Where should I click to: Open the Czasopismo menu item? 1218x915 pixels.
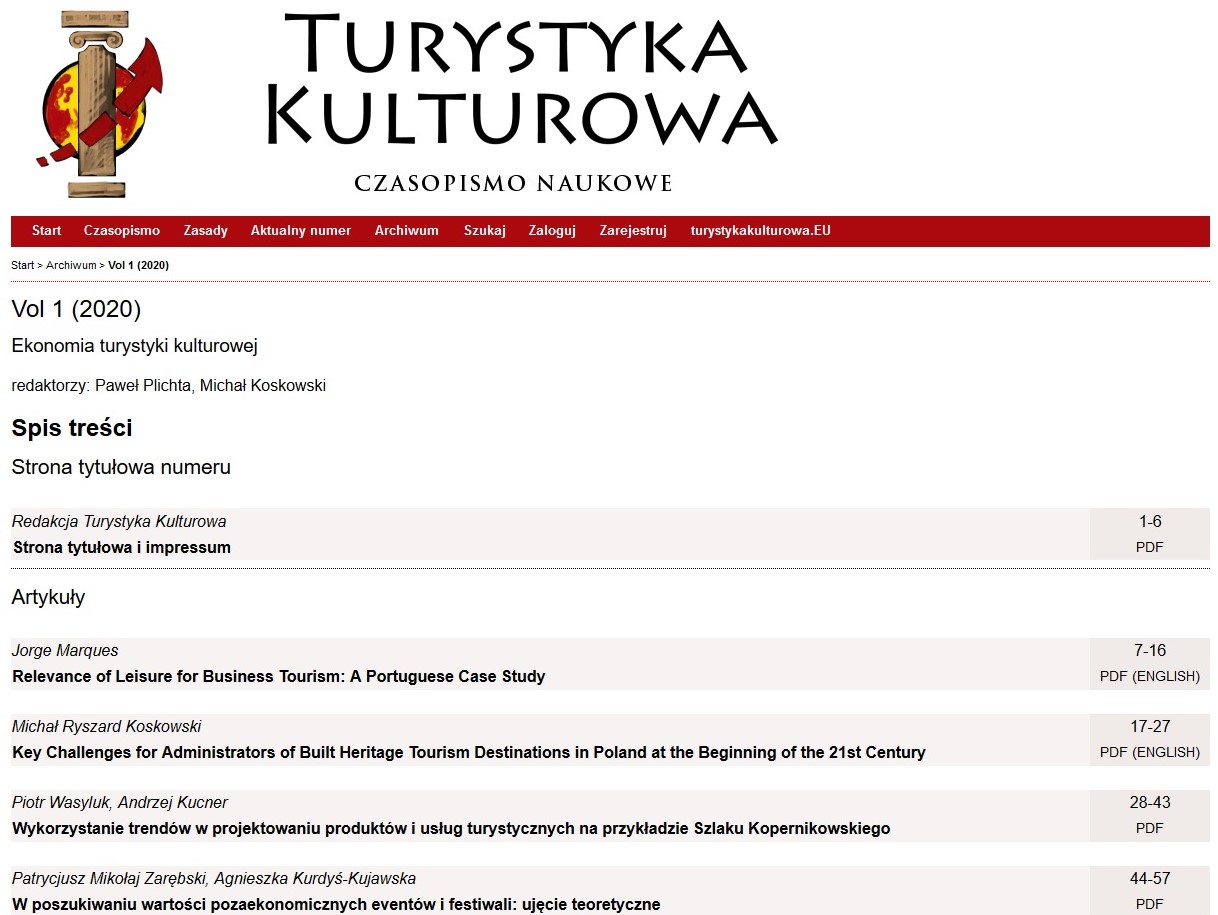[x=122, y=231]
